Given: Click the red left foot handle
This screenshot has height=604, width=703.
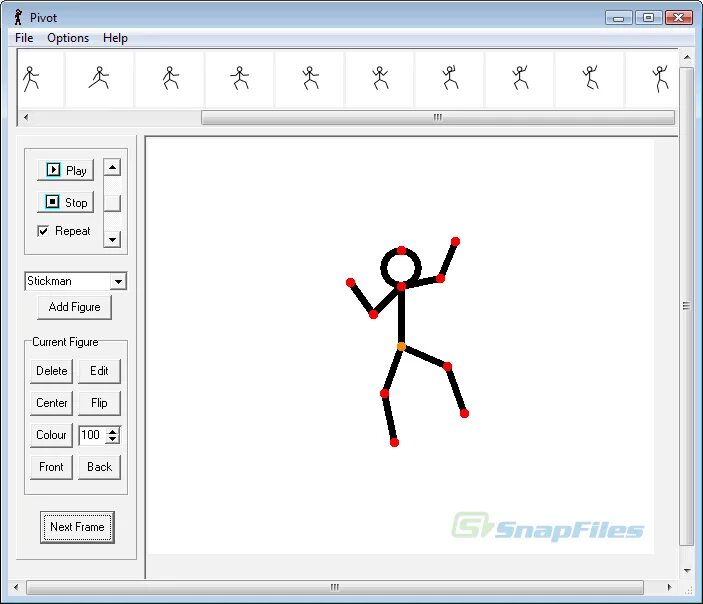Looking at the screenshot, I should (394, 443).
